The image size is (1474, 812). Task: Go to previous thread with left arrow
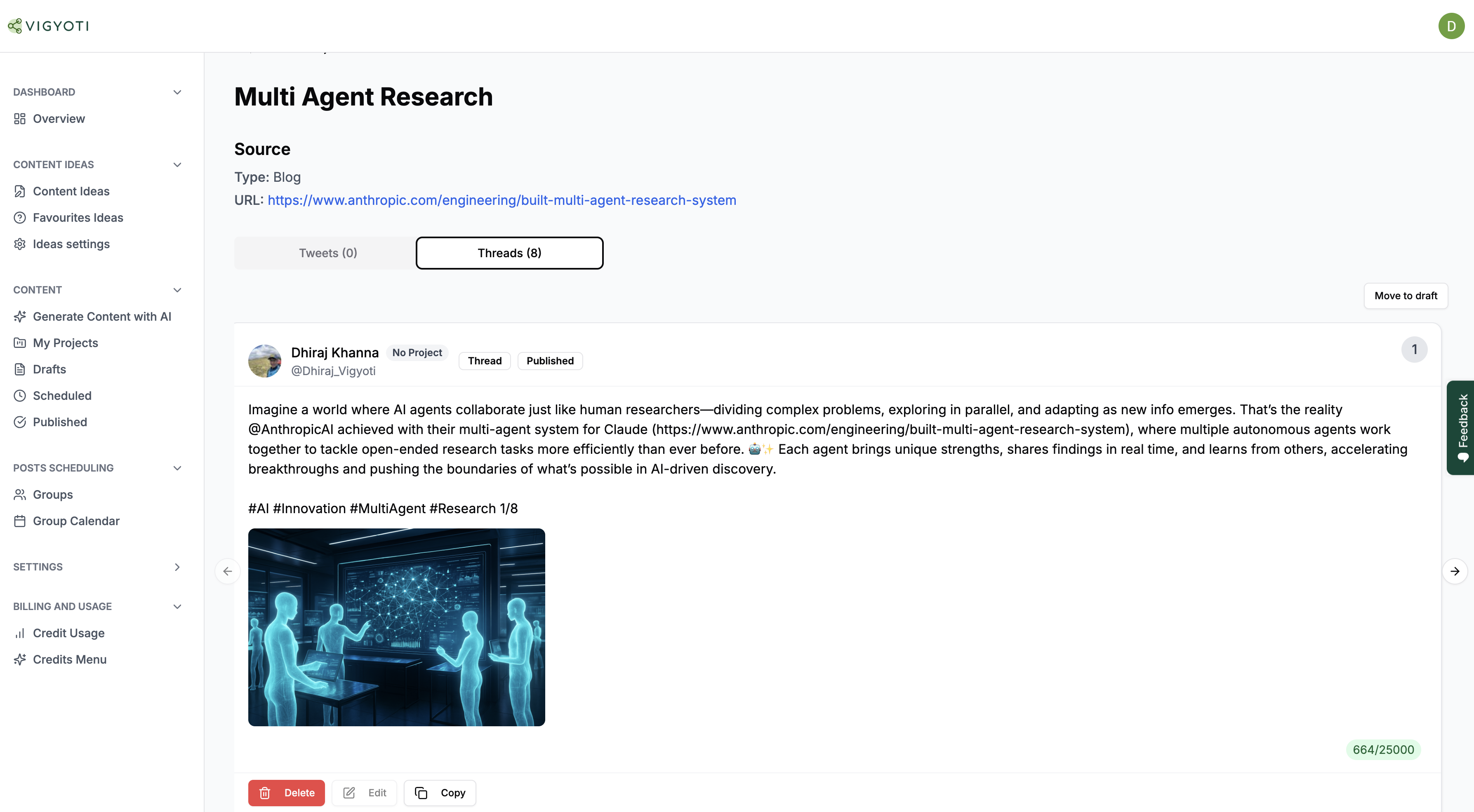228,571
